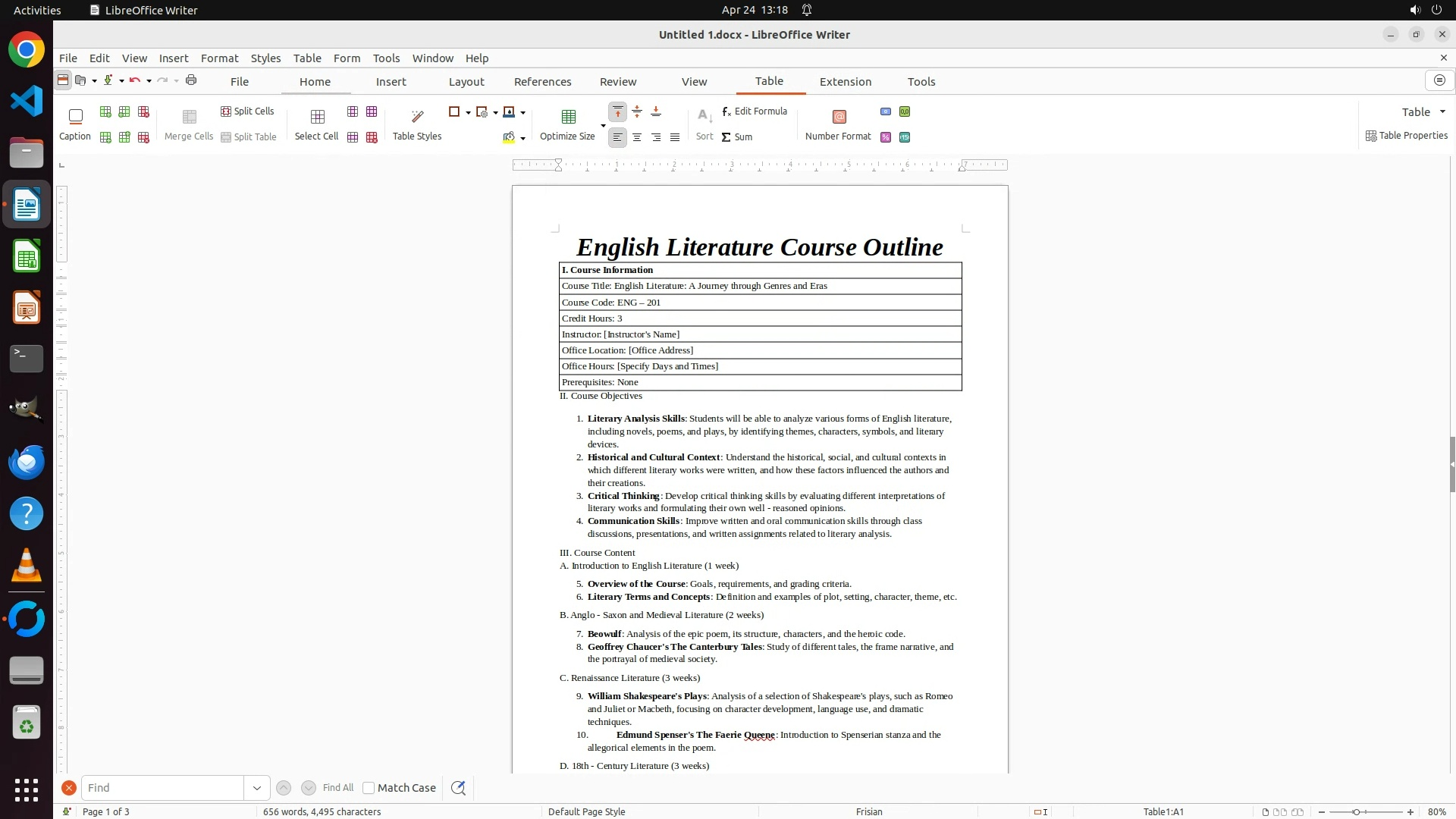
Task: Open Edit Formula
Action: (x=755, y=111)
